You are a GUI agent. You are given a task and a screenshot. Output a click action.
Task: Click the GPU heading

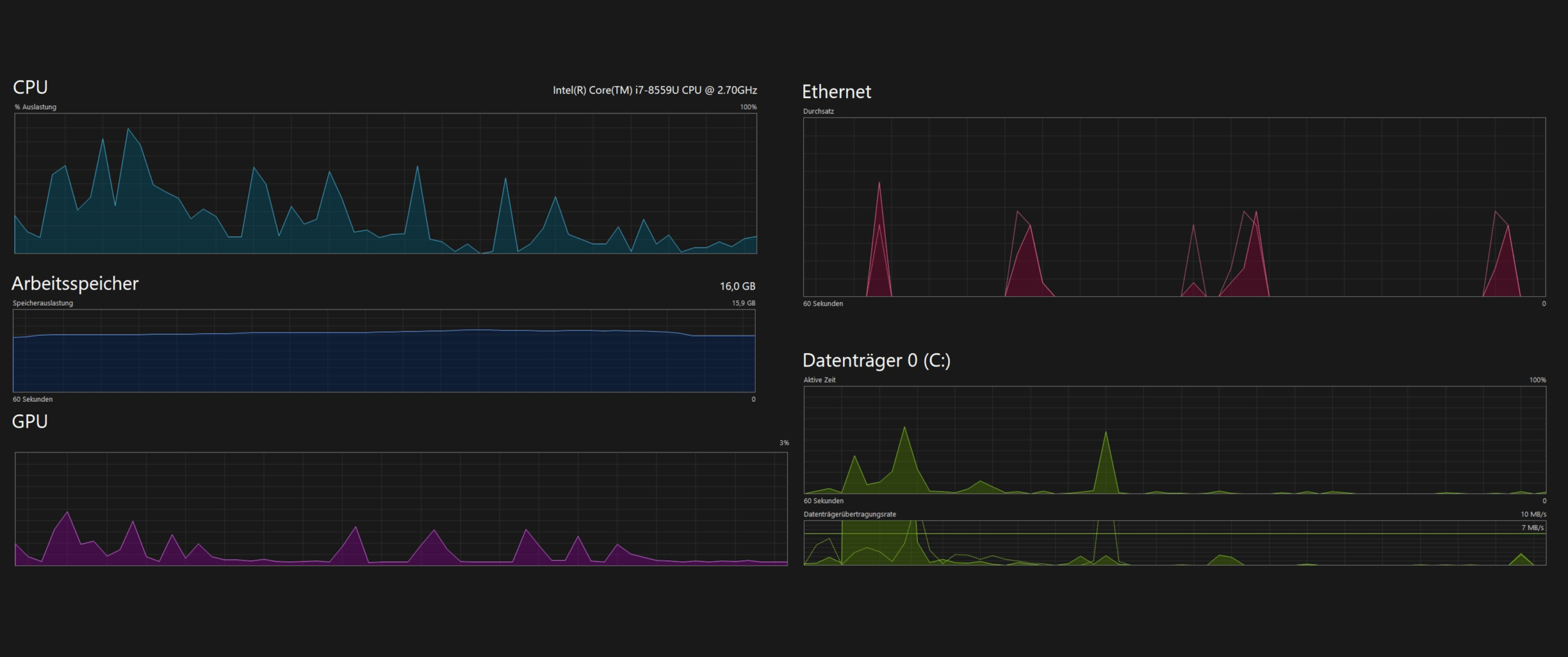pos(29,422)
